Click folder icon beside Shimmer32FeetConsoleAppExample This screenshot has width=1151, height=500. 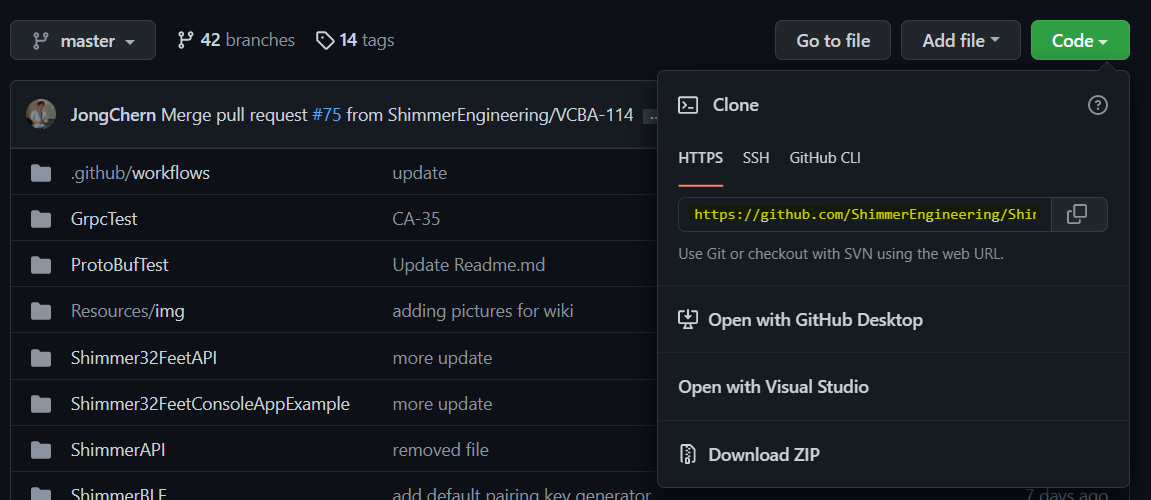point(41,404)
